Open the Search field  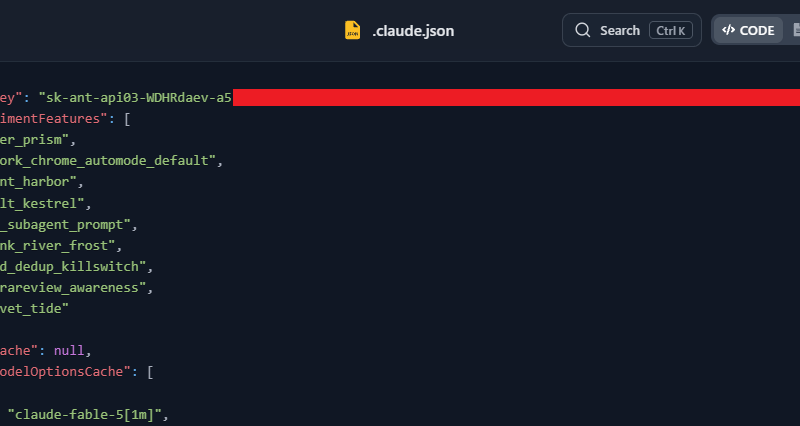[632, 30]
